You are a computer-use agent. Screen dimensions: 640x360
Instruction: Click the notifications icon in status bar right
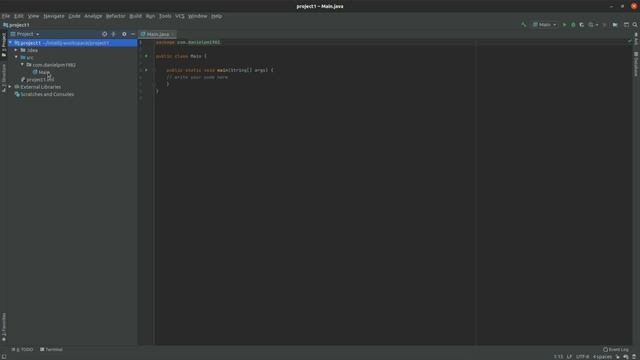tap(626, 357)
